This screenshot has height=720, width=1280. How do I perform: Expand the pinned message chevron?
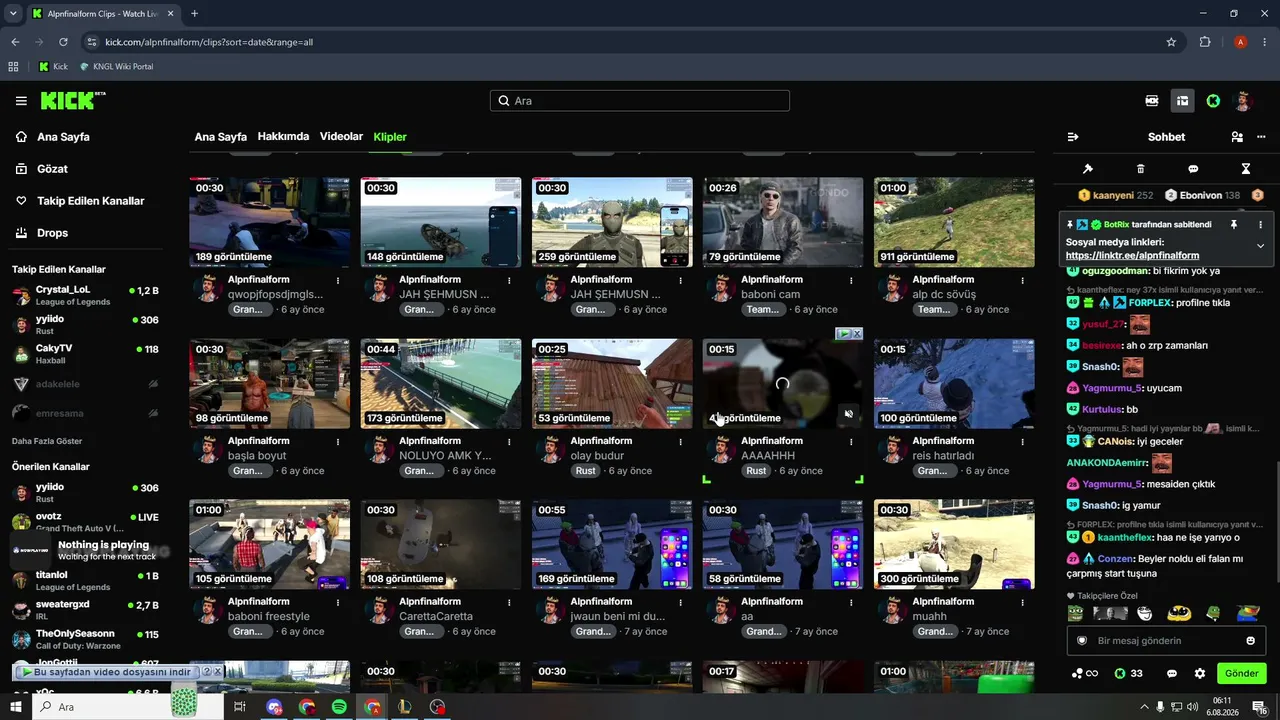click(x=1260, y=246)
